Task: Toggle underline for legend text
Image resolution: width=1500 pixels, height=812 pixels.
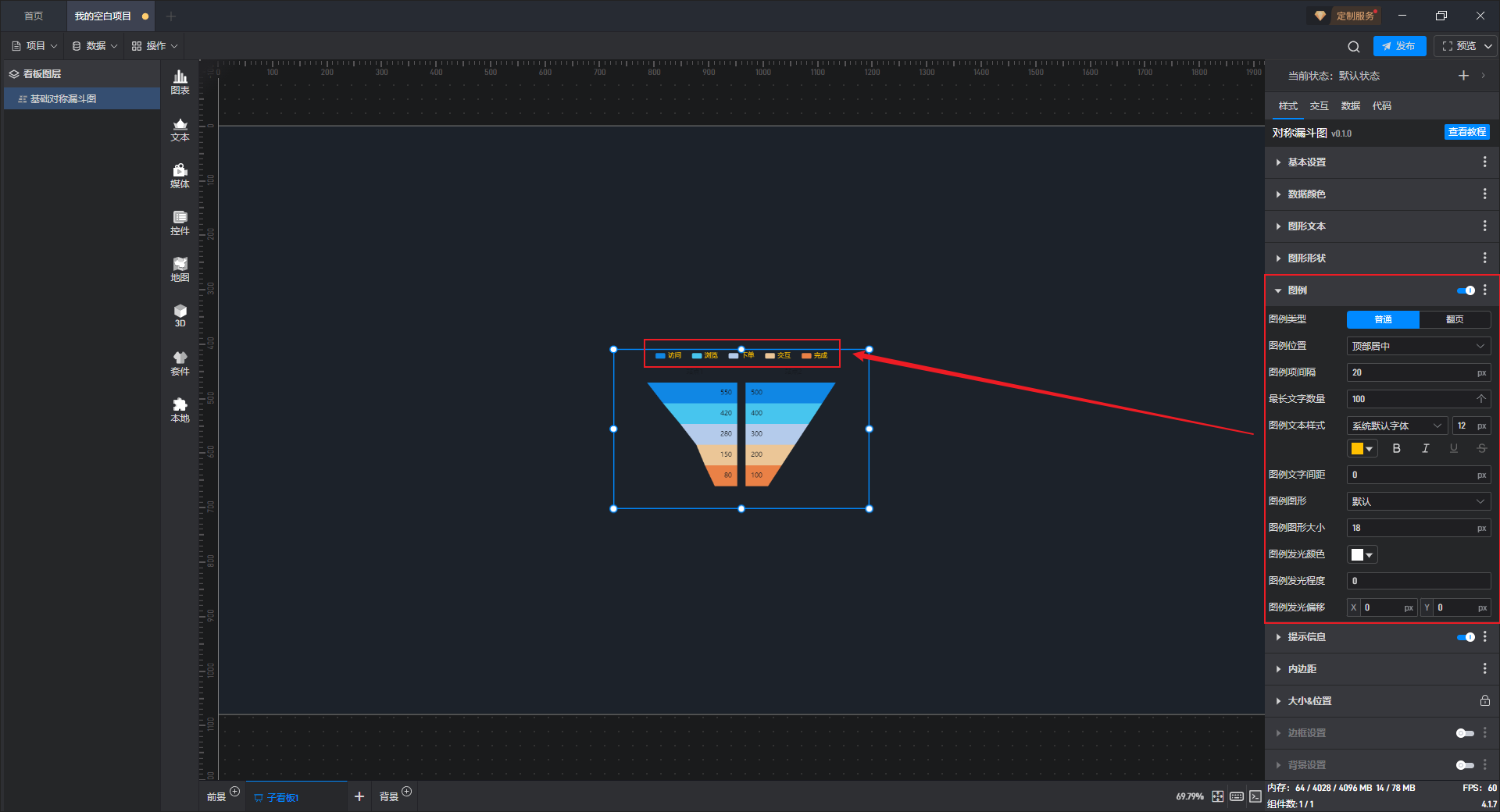Action: pos(1453,448)
